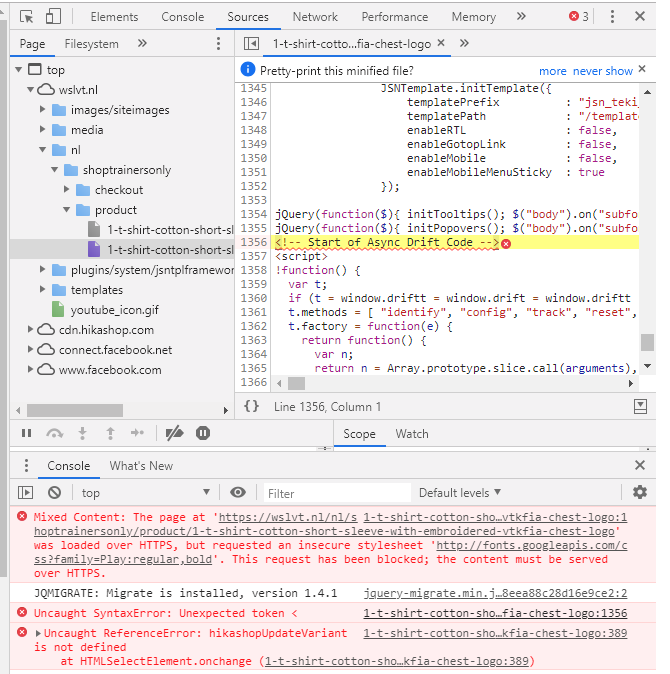This screenshot has height=674, width=670.
Task: Click the step into function icon
Action: point(83,433)
